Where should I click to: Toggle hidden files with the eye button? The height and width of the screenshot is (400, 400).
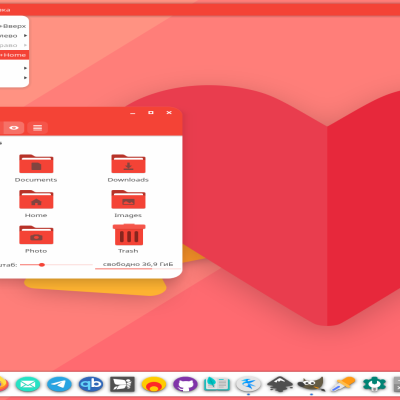tap(14, 128)
